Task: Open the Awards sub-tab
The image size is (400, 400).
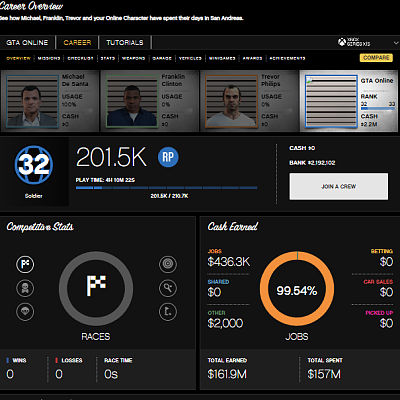Action: click(x=252, y=58)
